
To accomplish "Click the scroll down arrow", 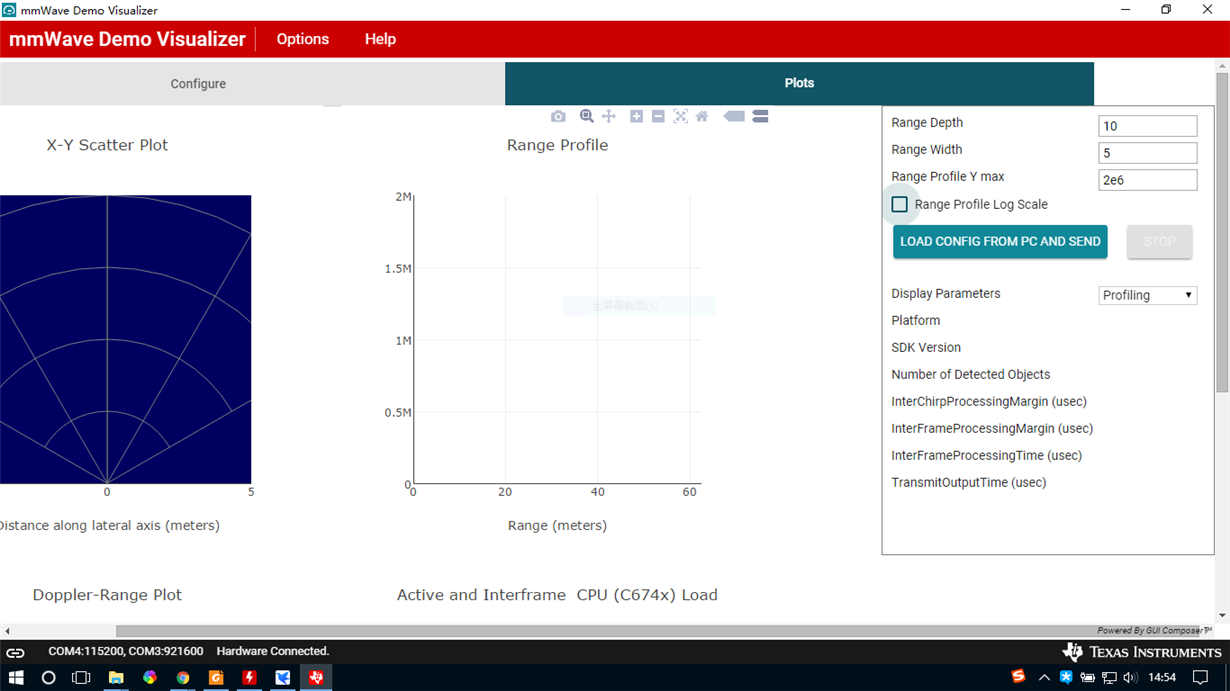I will [x=1222, y=616].
